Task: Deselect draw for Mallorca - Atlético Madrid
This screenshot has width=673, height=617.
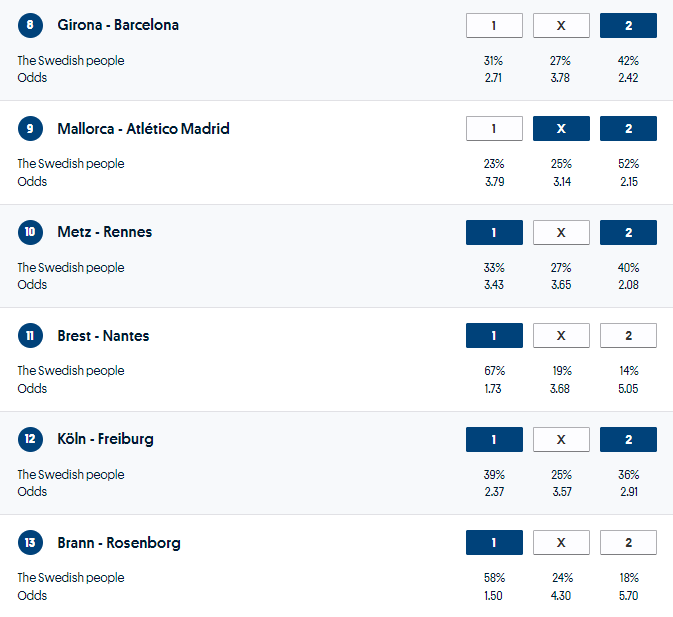Action: coord(561,129)
